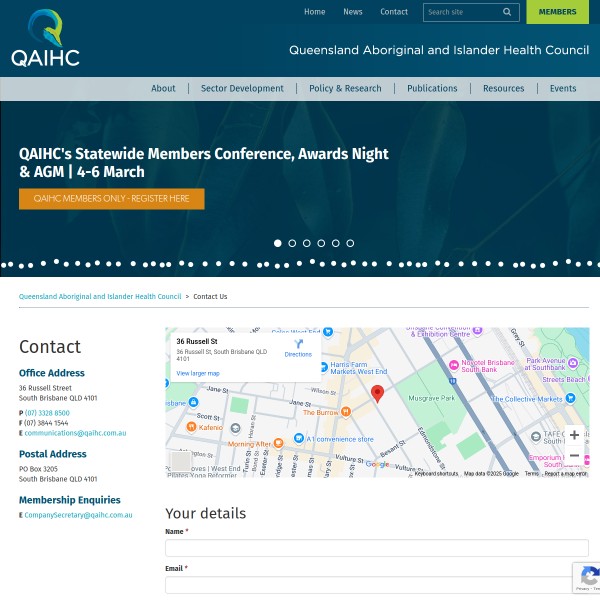Click the green MEMBERS button
This screenshot has height=600, width=600.
[557, 12]
